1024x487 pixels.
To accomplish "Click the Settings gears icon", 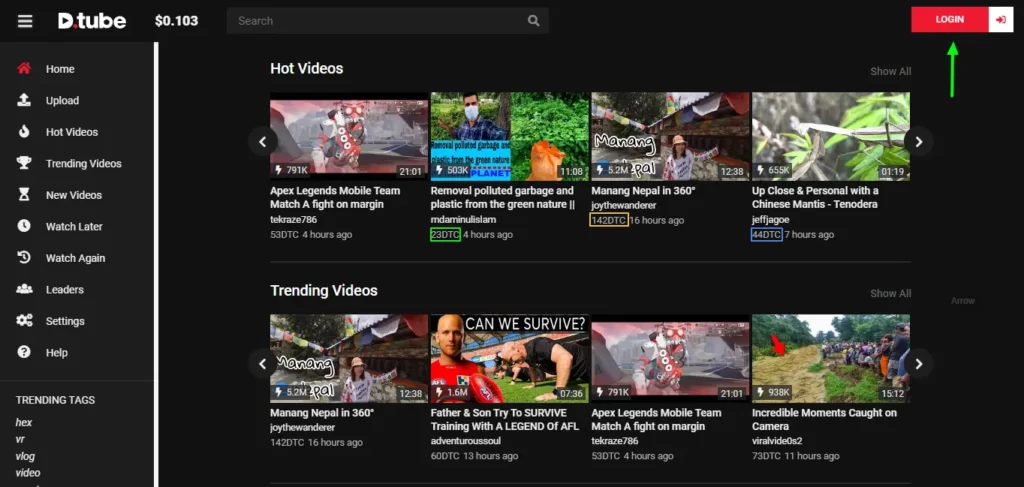I will pos(24,321).
